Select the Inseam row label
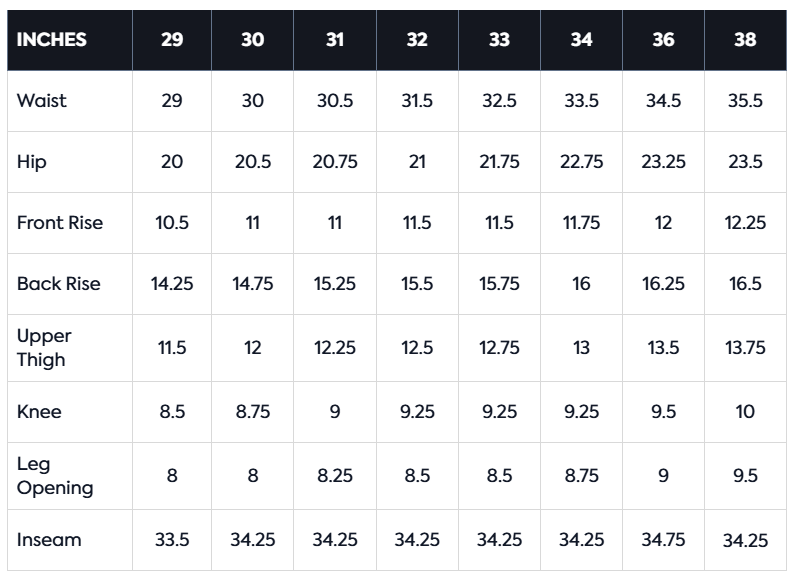 49,540
